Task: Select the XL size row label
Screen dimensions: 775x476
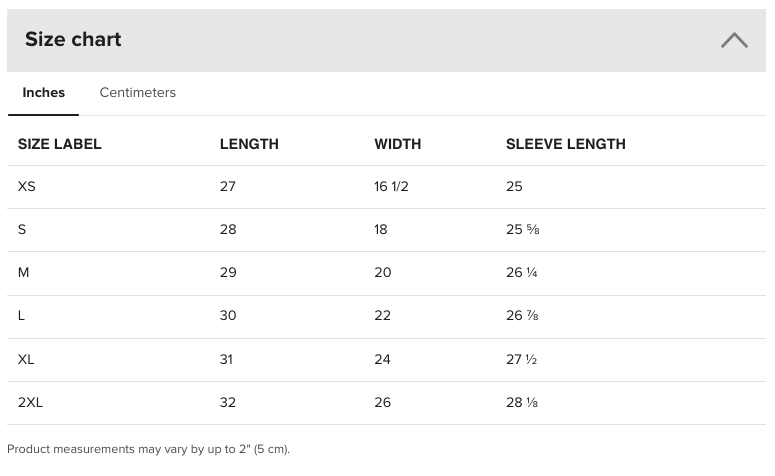Action: (x=27, y=359)
